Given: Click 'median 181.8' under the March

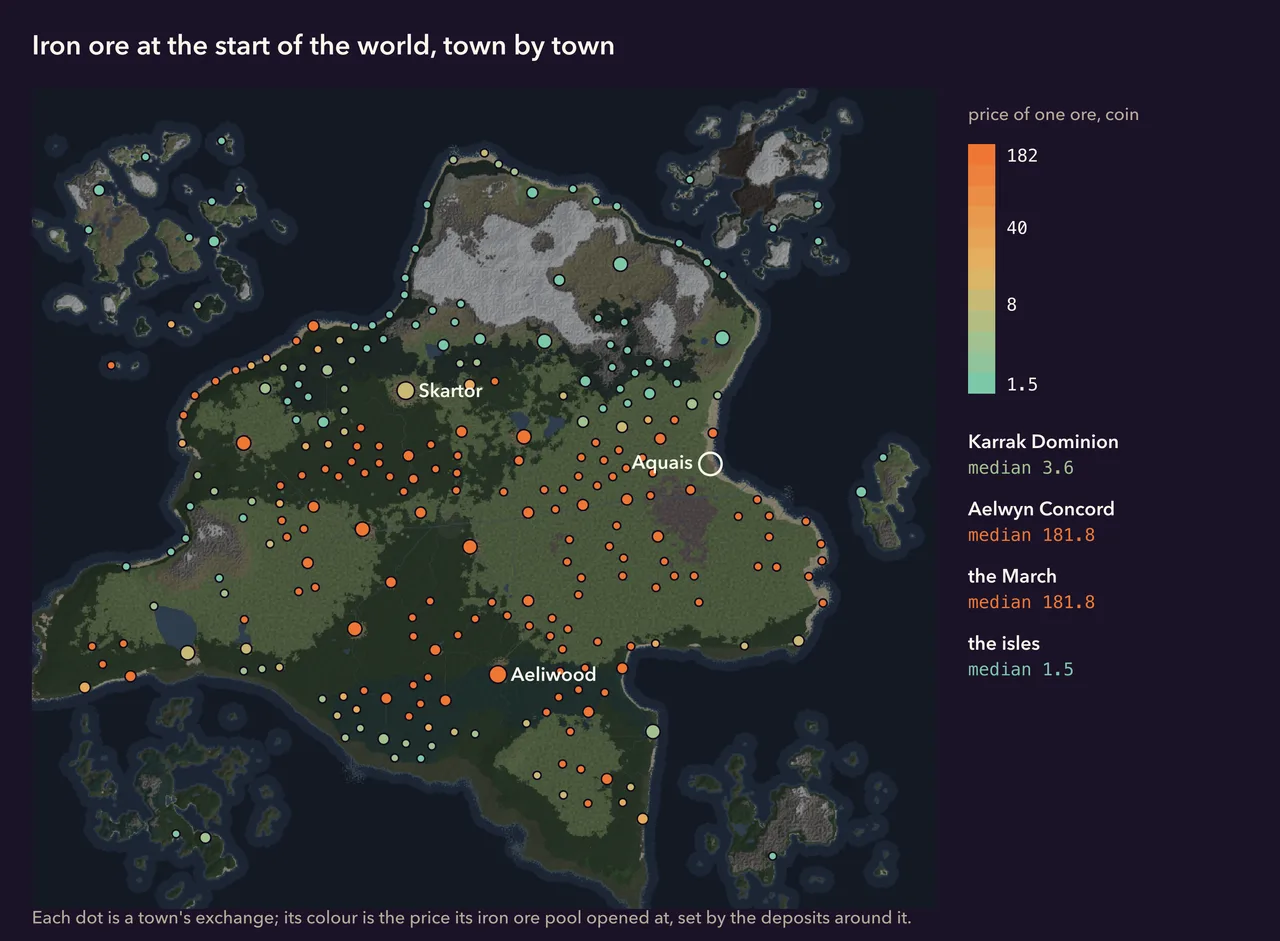Looking at the screenshot, I should tap(1031, 601).
